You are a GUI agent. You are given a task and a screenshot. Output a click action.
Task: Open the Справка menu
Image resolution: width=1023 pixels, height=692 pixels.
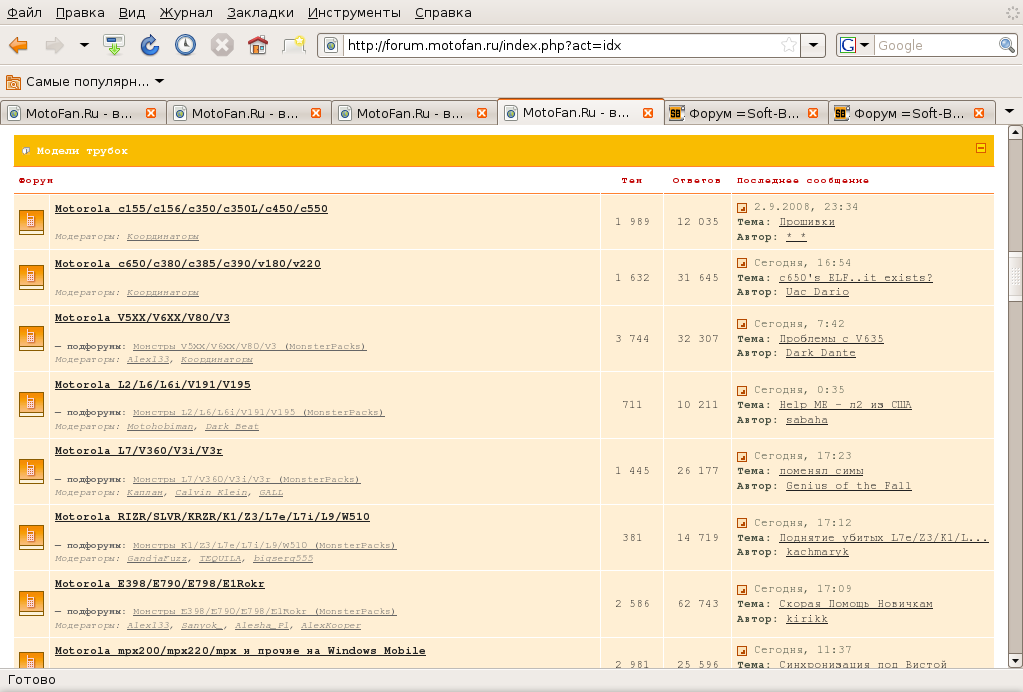pyautogui.click(x=443, y=12)
